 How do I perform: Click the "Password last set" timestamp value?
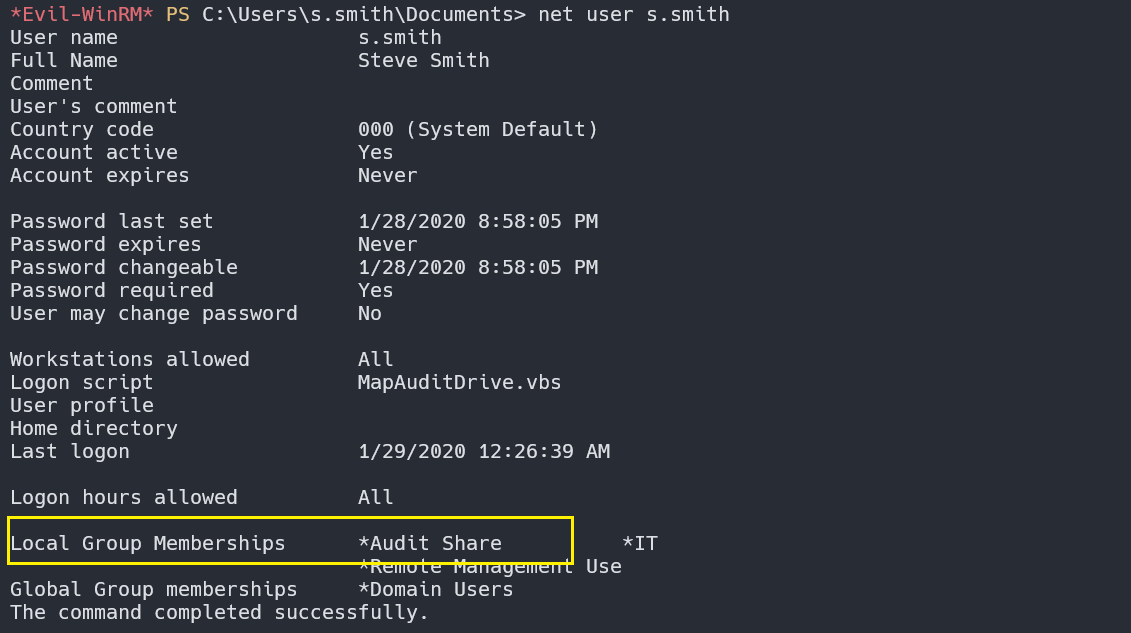[477, 222]
